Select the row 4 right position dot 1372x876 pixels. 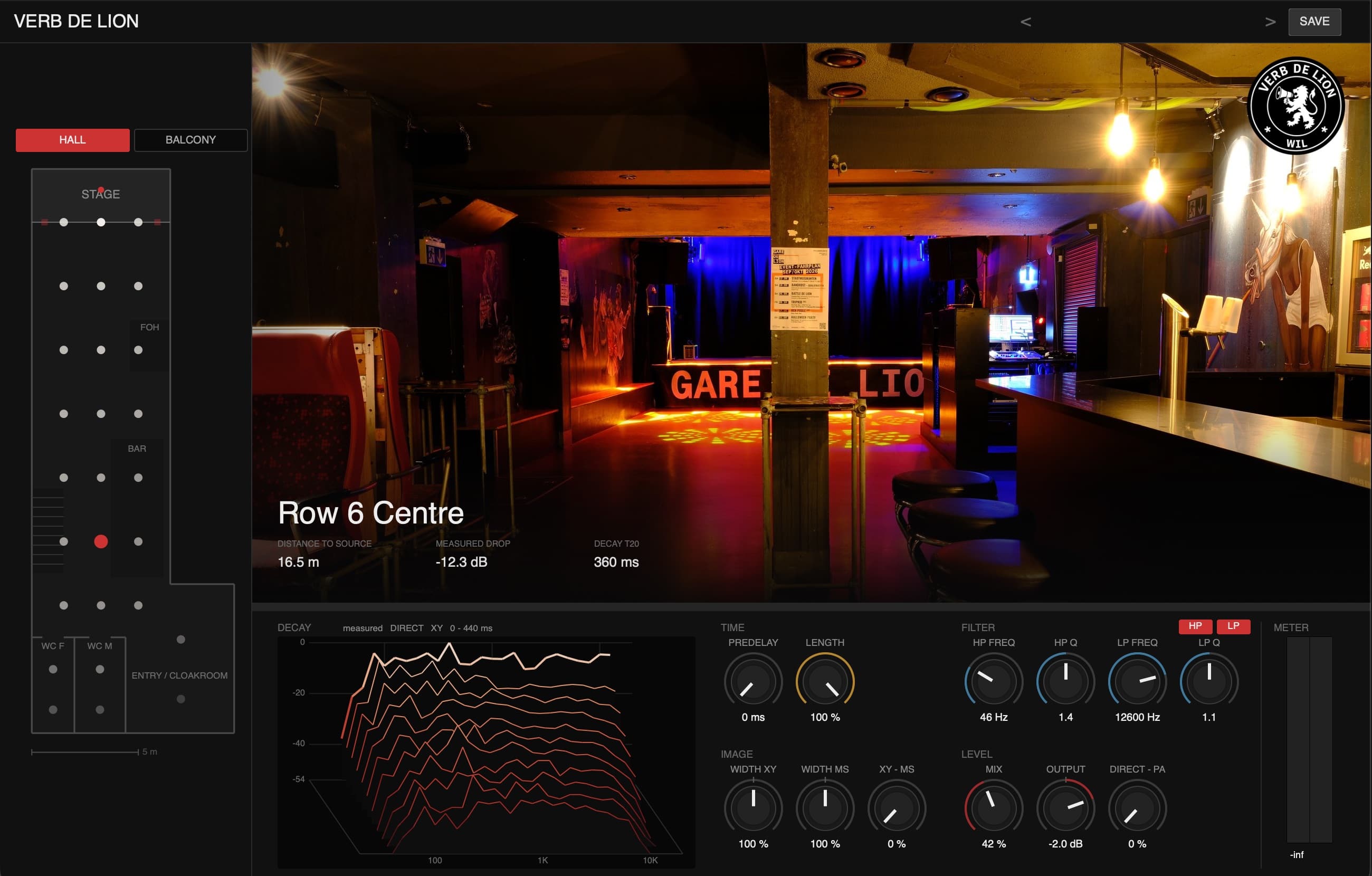click(138, 414)
